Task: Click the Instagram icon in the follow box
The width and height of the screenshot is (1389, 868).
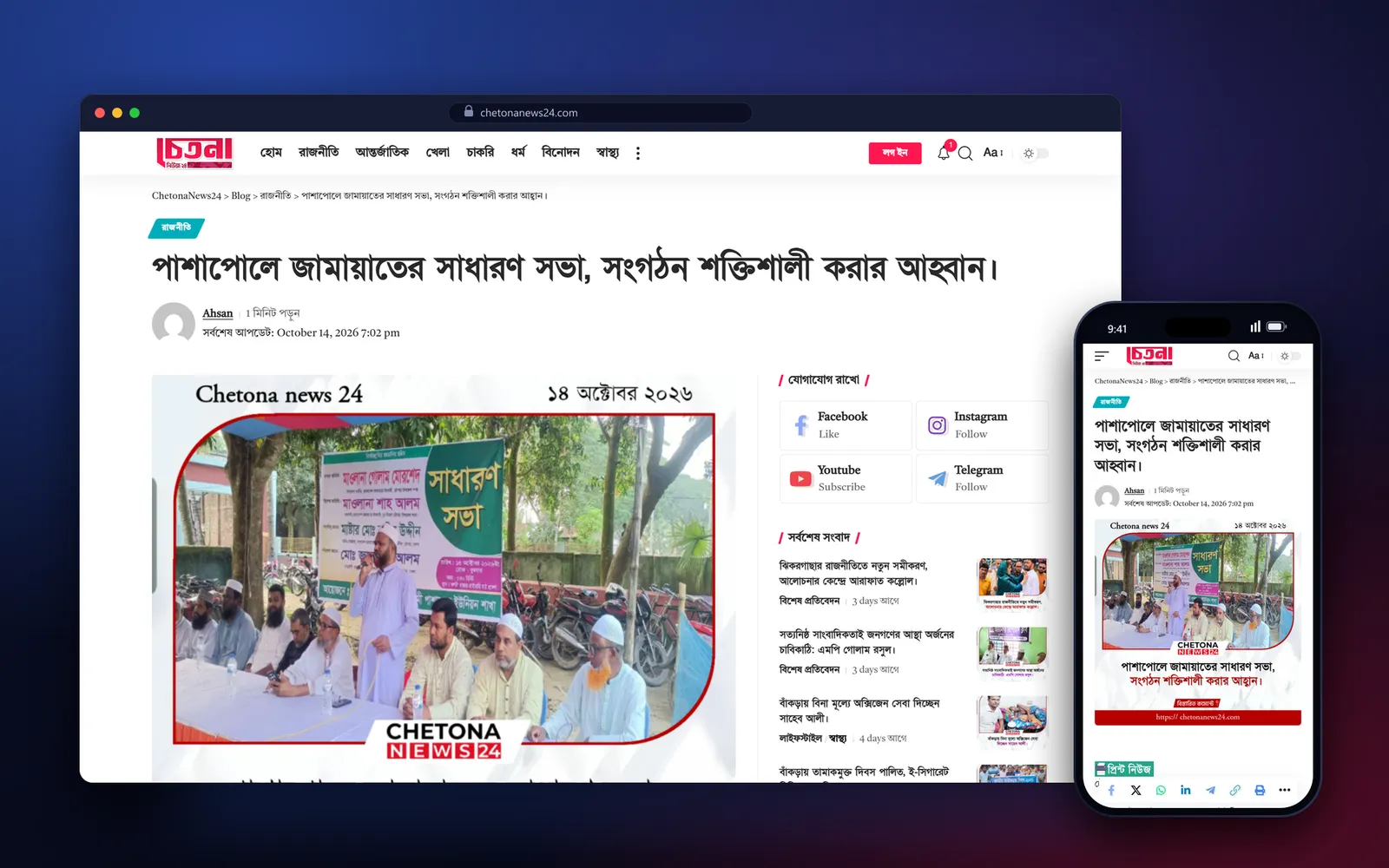Action: coord(937,425)
